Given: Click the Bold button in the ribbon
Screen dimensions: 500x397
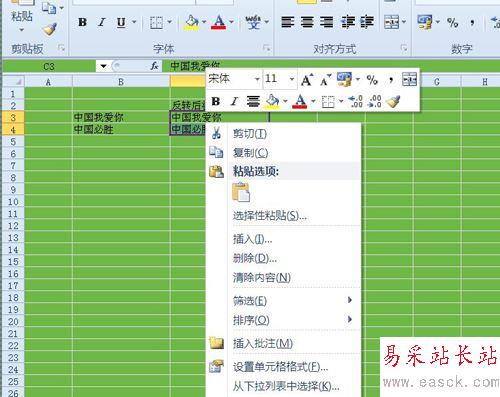Looking at the screenshot, I should point(82,22).
